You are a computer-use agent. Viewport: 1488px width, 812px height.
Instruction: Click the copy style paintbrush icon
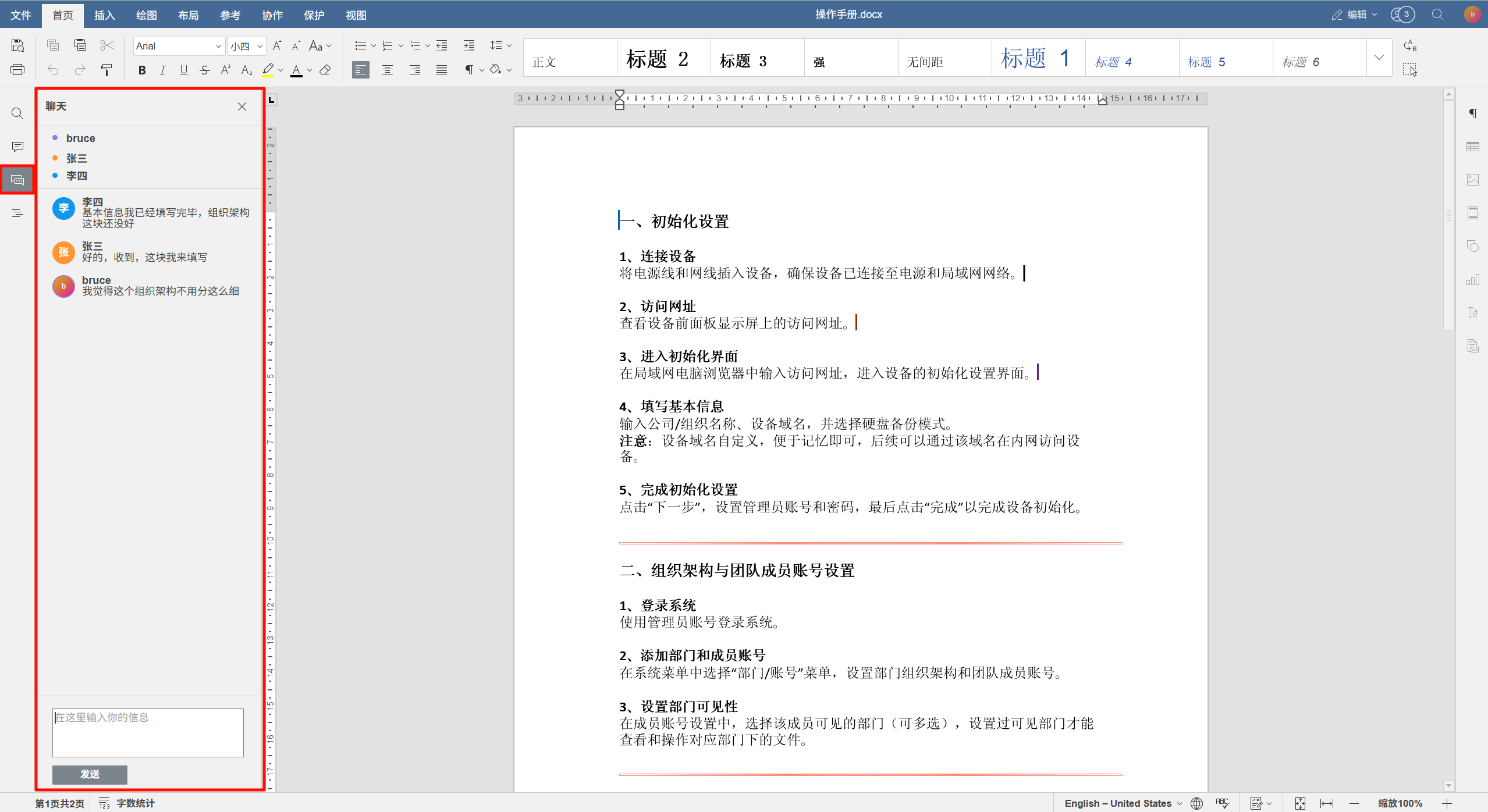tap(106, 70)
